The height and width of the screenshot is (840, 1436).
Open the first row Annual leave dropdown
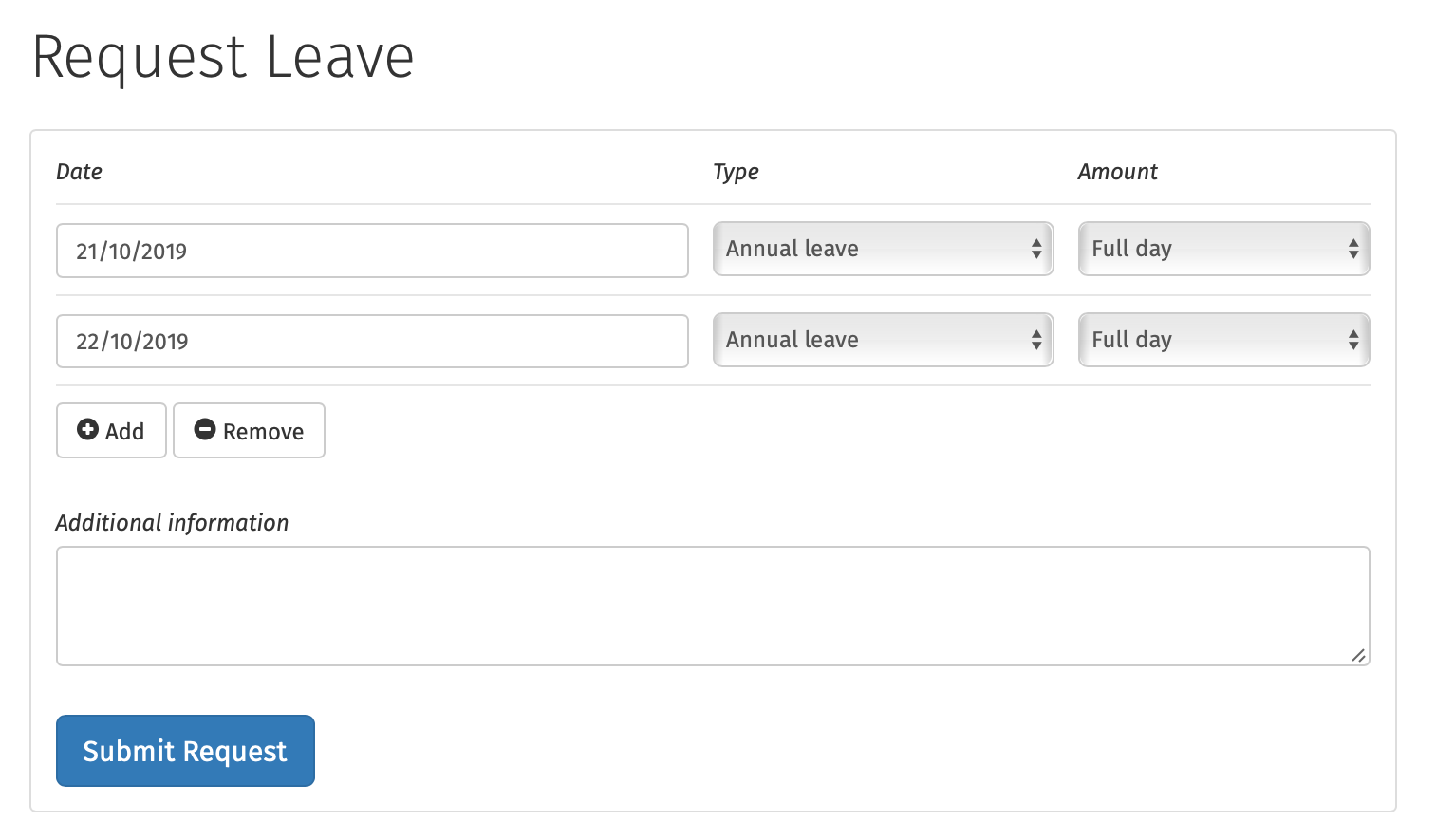883,249
